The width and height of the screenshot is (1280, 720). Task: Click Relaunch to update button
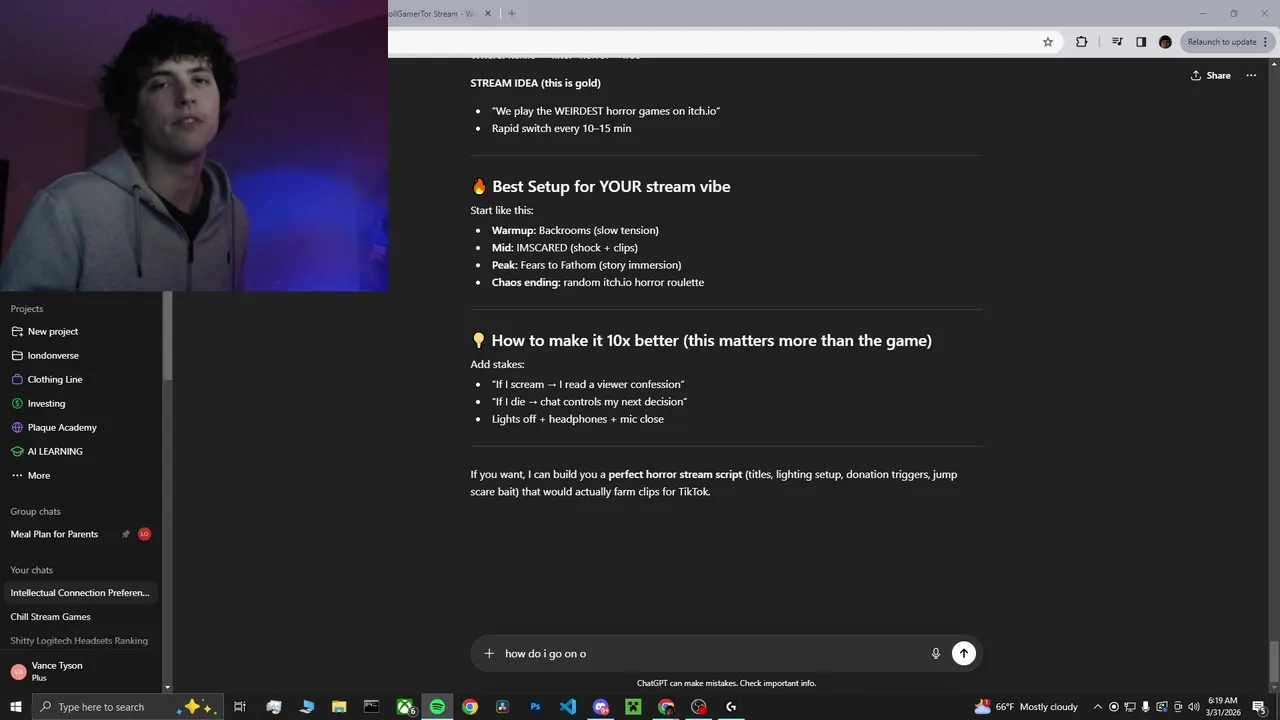(1229, 42)
